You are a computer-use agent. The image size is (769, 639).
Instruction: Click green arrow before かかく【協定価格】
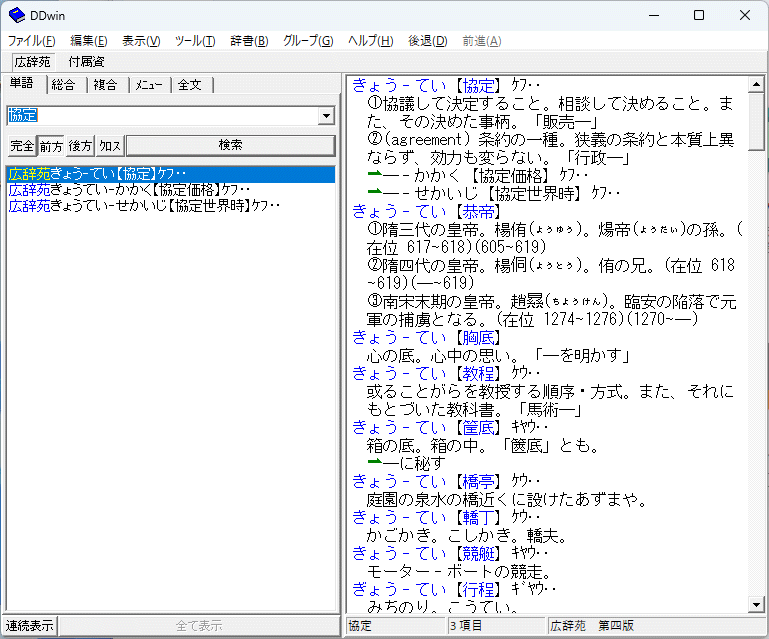point(375,175)
